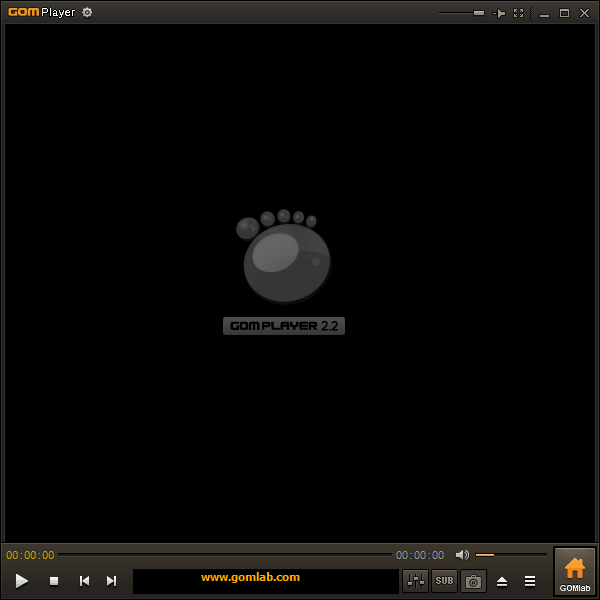Viewport: 600px width, 600px height.
Task: Go to GOMlab home button
Action: pyautogui.click(x=575, y=572)
